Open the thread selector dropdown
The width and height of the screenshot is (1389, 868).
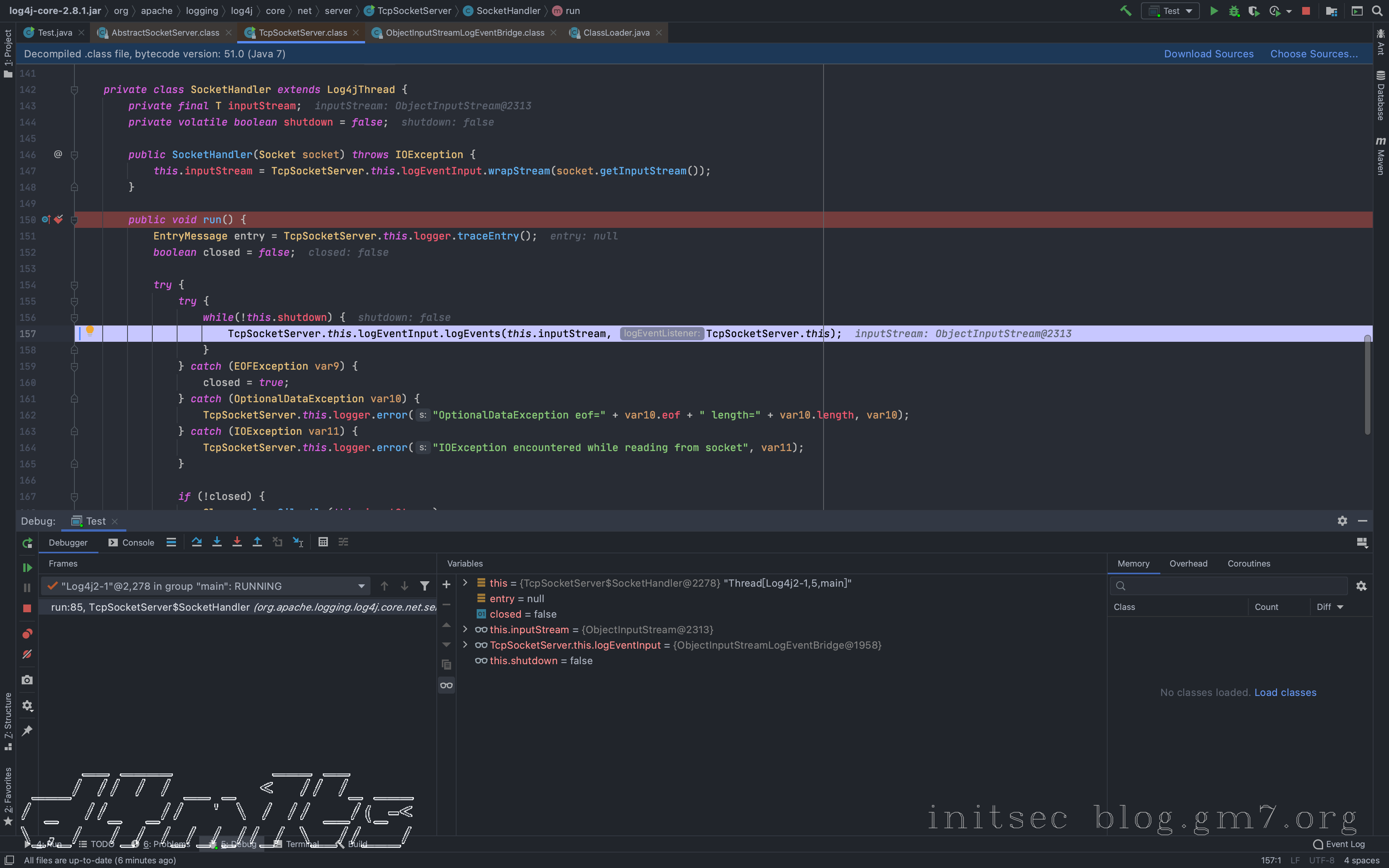(x=361, y=586)
